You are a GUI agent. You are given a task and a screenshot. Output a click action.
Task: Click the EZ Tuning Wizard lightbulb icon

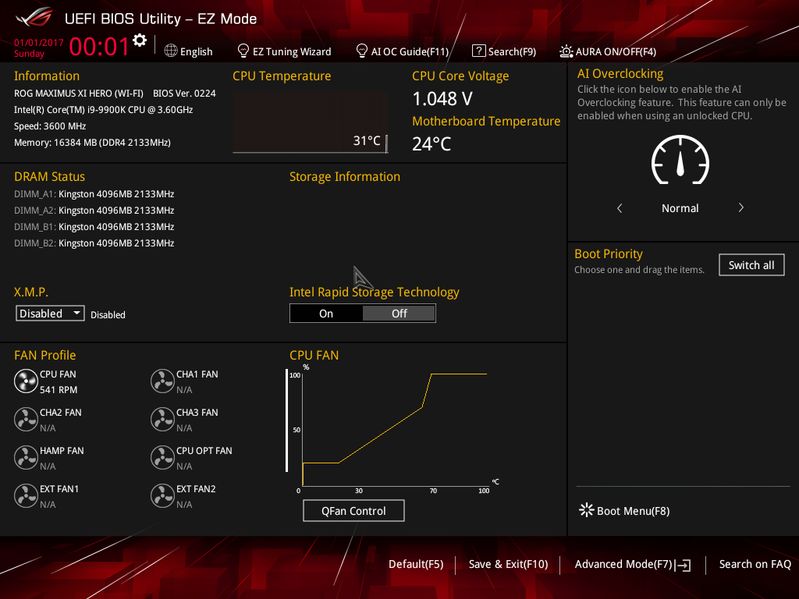(x=243, y=51)
